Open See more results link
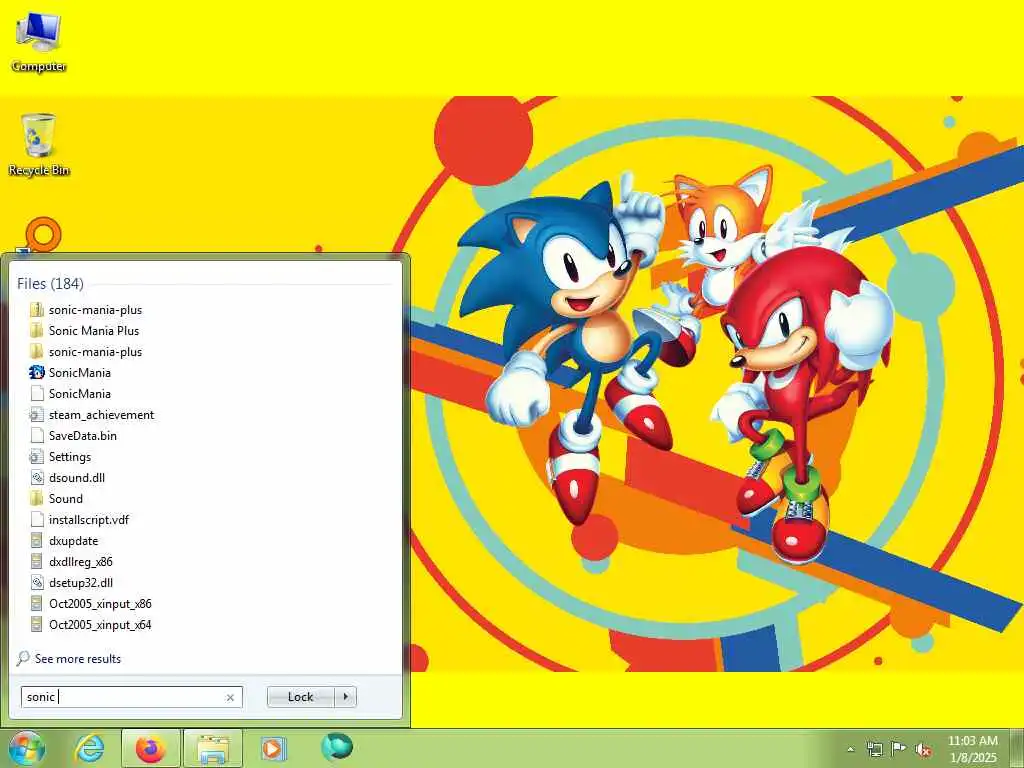 [x=78, y=659]
